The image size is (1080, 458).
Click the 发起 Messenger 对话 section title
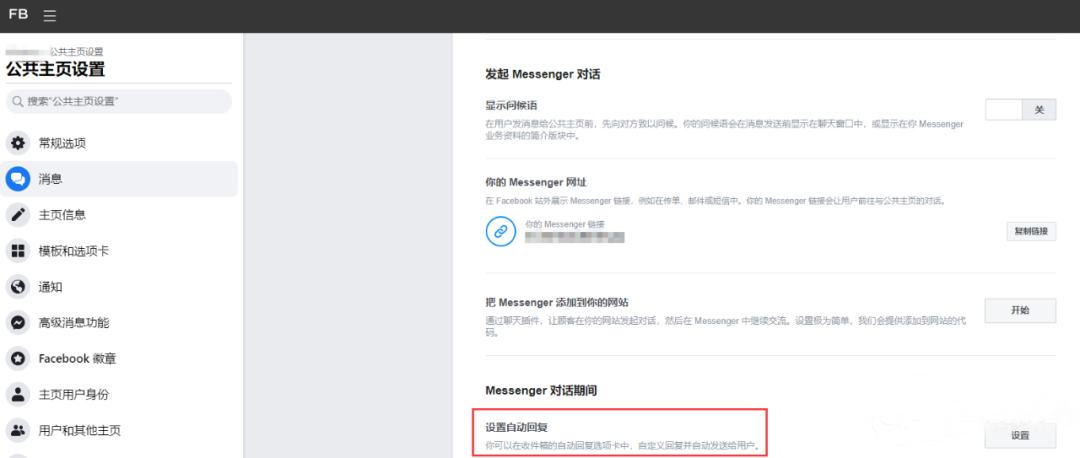click(x=543, y=74)
